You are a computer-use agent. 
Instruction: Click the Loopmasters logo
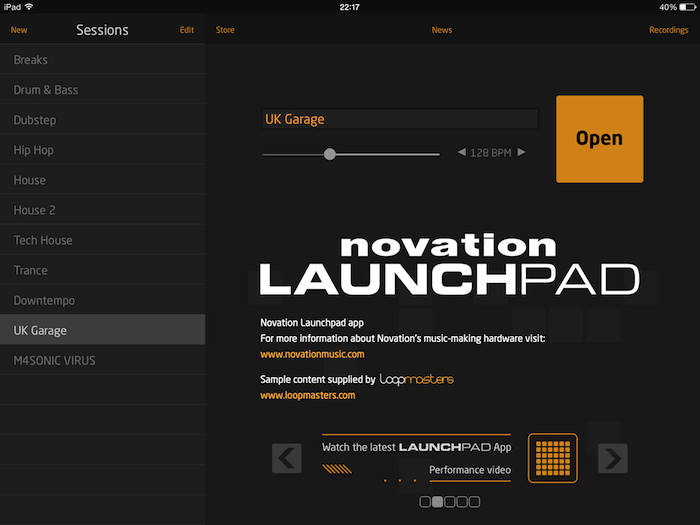[x=417, y=379]
